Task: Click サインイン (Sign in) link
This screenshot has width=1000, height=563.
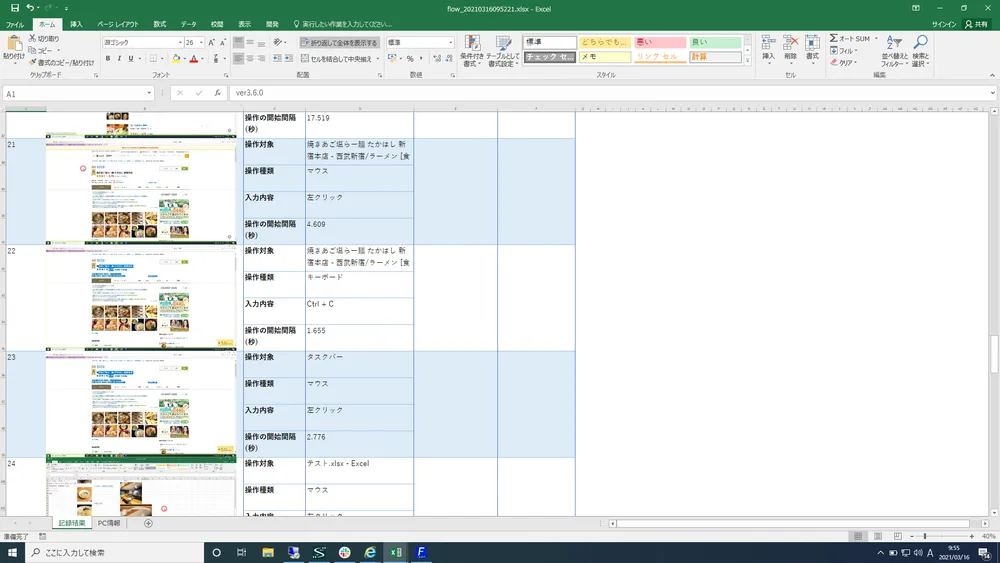Action: [x=943, y=23]
